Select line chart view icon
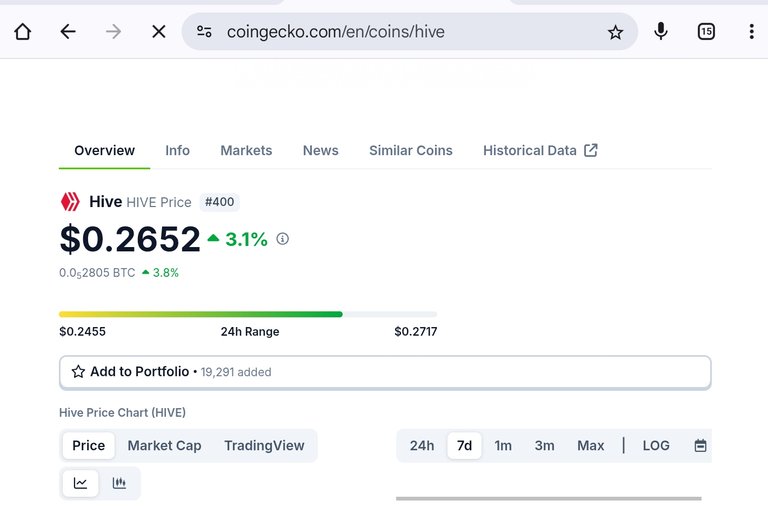Image resolution: width=768 pixels, height=506 pixels. pyautogui.click(x=80, y=483)
